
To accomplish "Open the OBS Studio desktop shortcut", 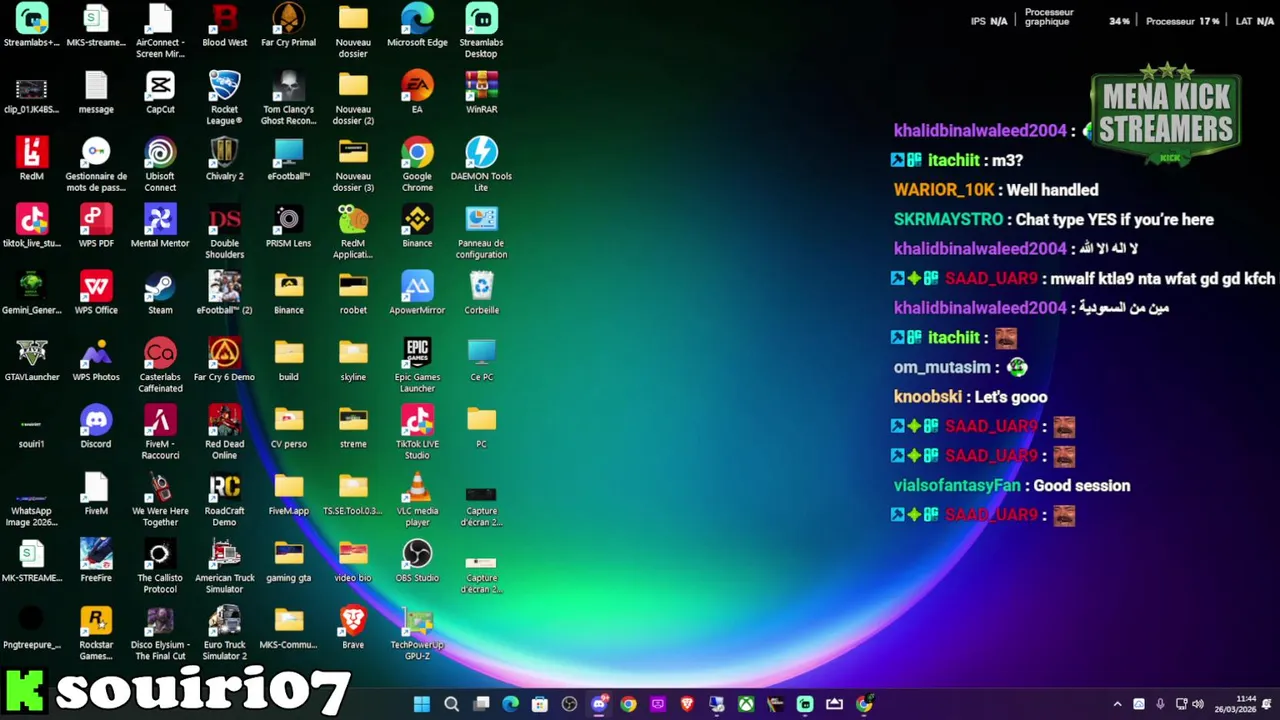I will coord(417,561).
